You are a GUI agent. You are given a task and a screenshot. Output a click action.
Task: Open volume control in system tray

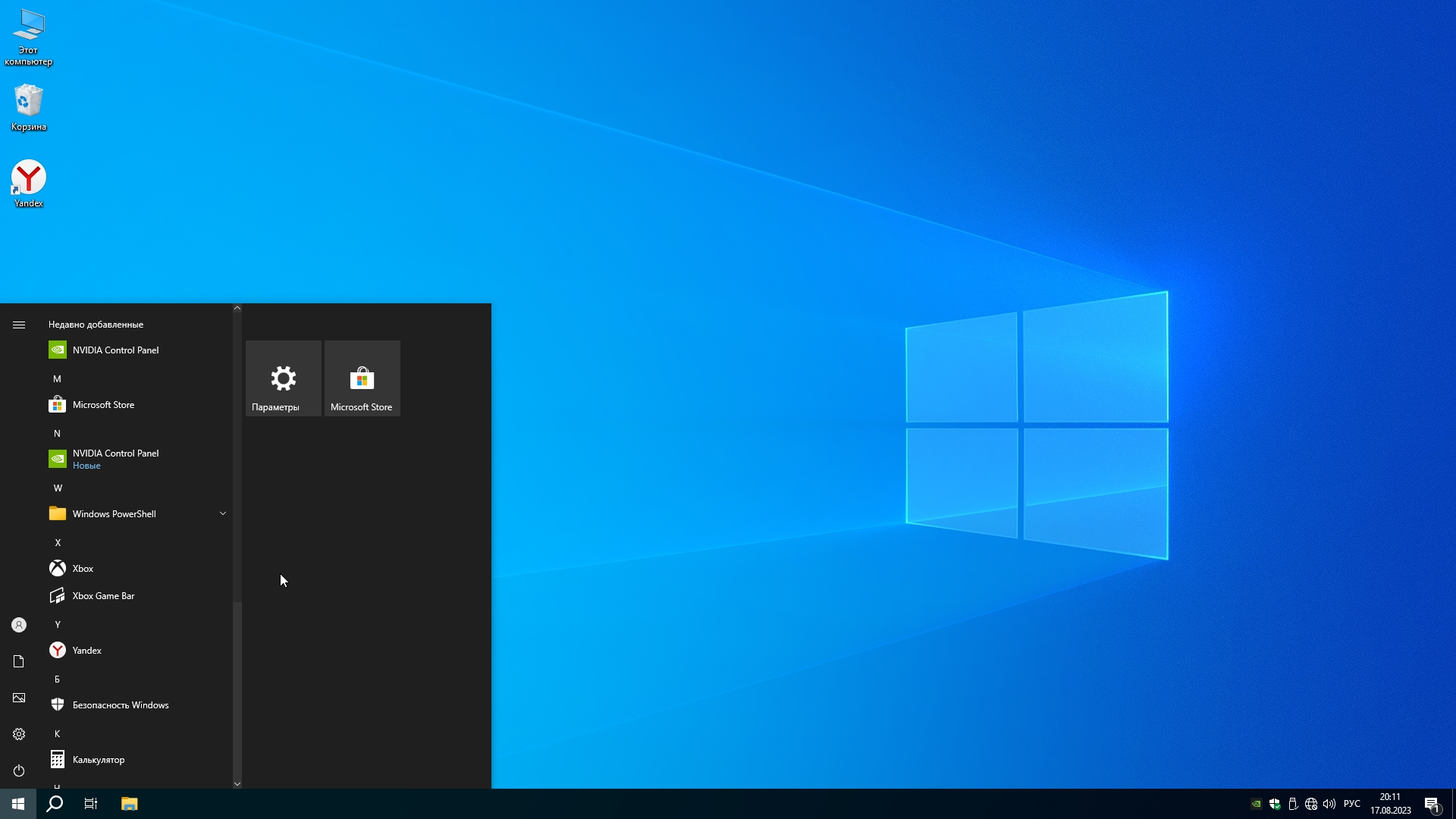(1329, 804)
